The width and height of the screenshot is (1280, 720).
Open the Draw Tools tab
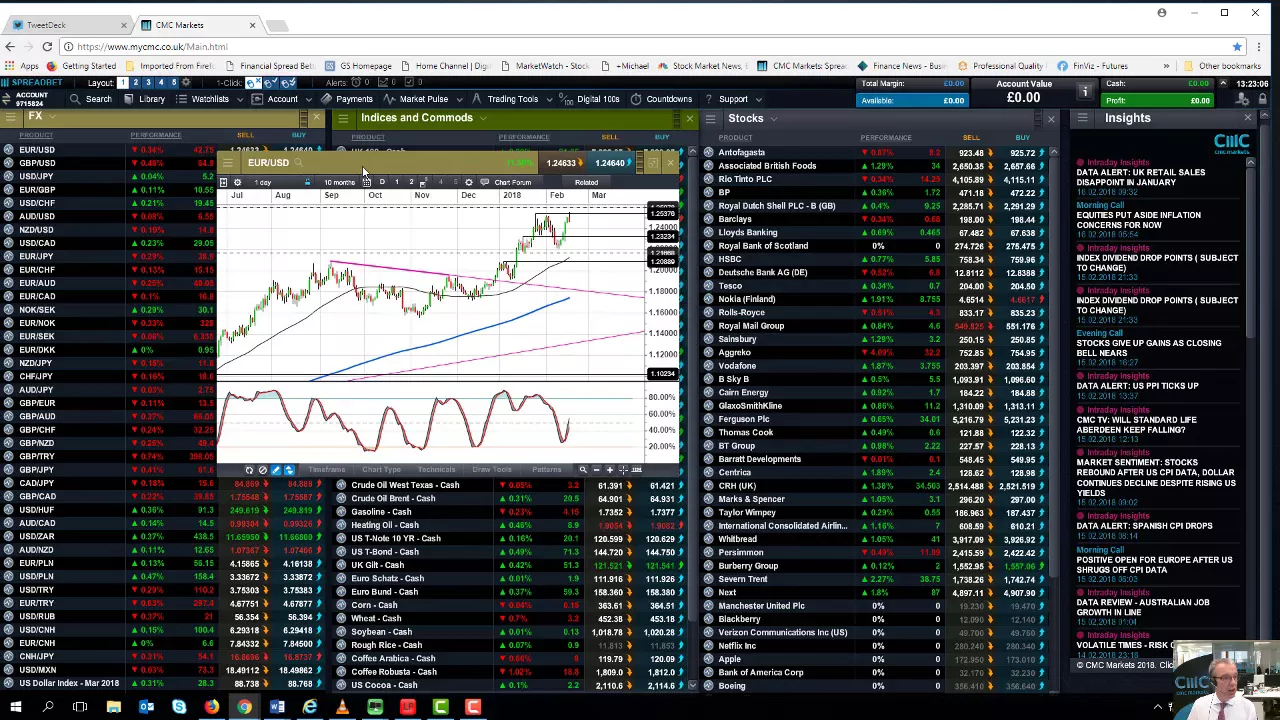[492, 470]
